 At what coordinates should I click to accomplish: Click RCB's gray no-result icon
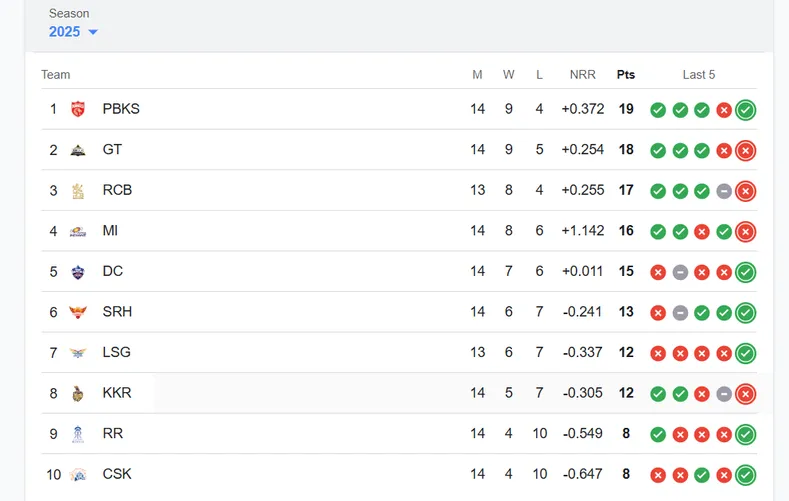pyautogui.click(x=724, y=191)
